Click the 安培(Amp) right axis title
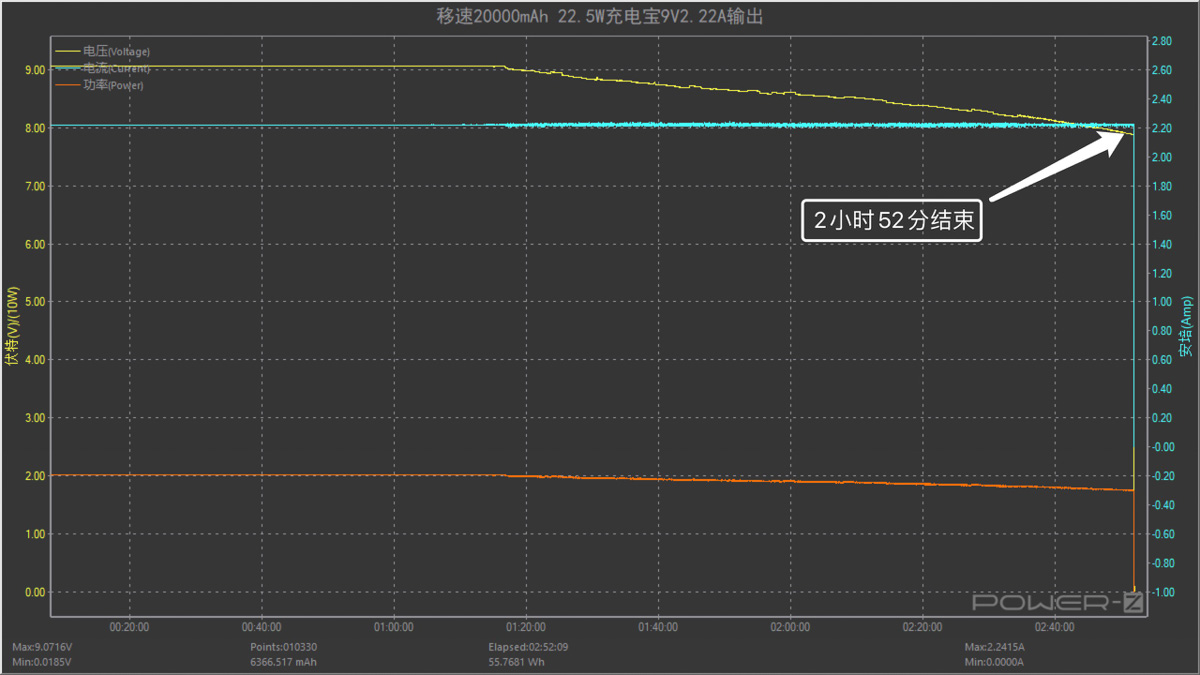Viewport: 1200px width, 675px height. [1186, 326]
